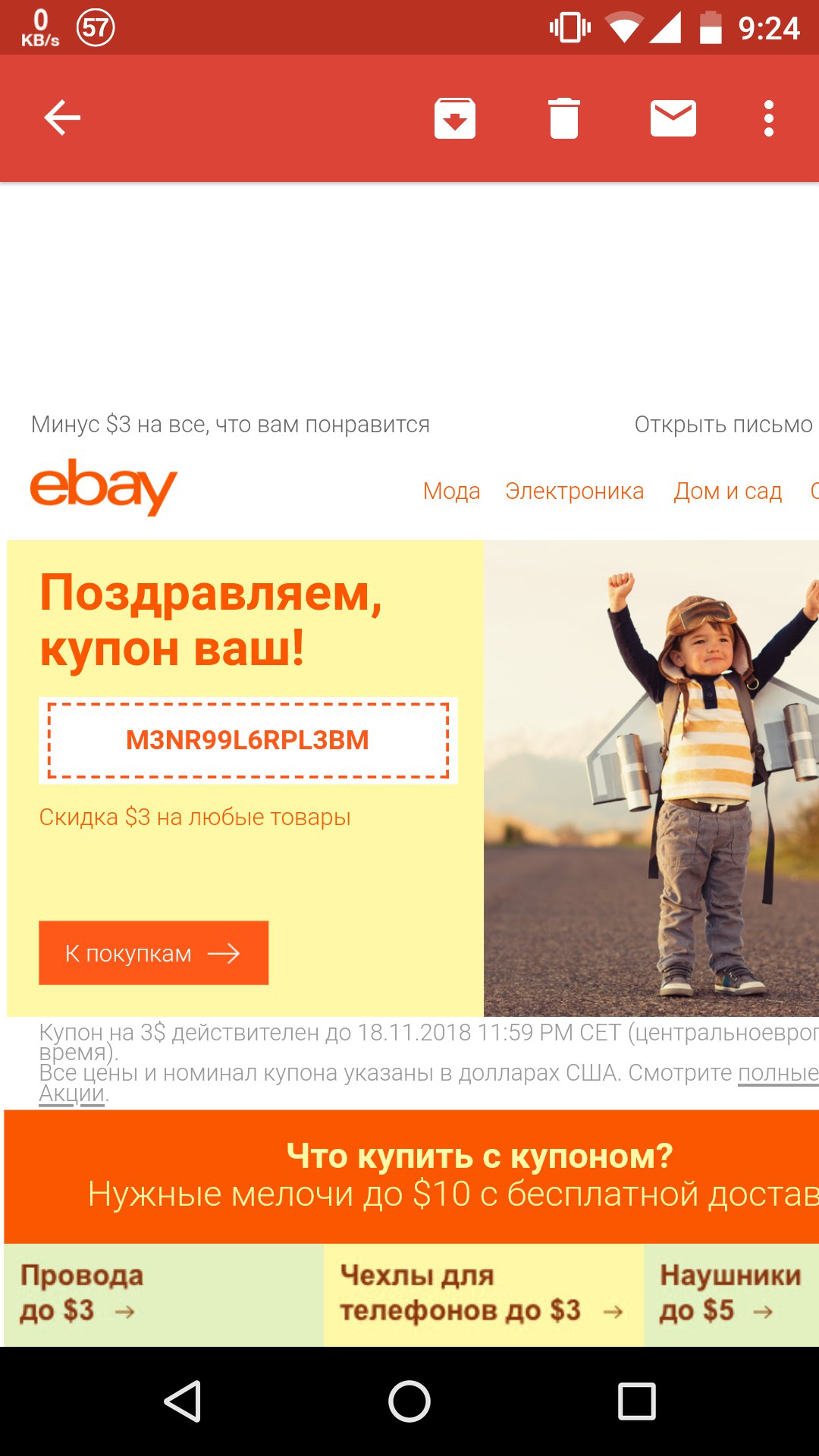819x1456 pixels.
Task: Tap the back arrow icon
Action: (62, 118)
